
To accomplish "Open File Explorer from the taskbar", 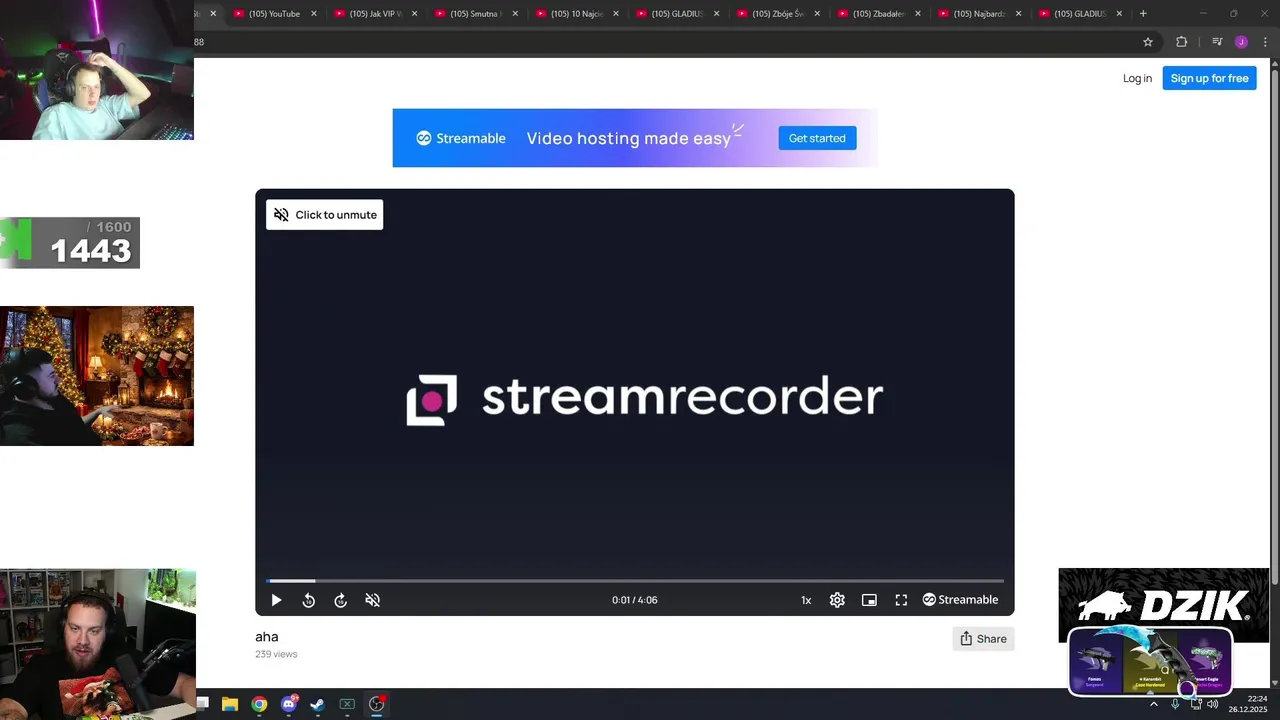I will coord(230,704).
